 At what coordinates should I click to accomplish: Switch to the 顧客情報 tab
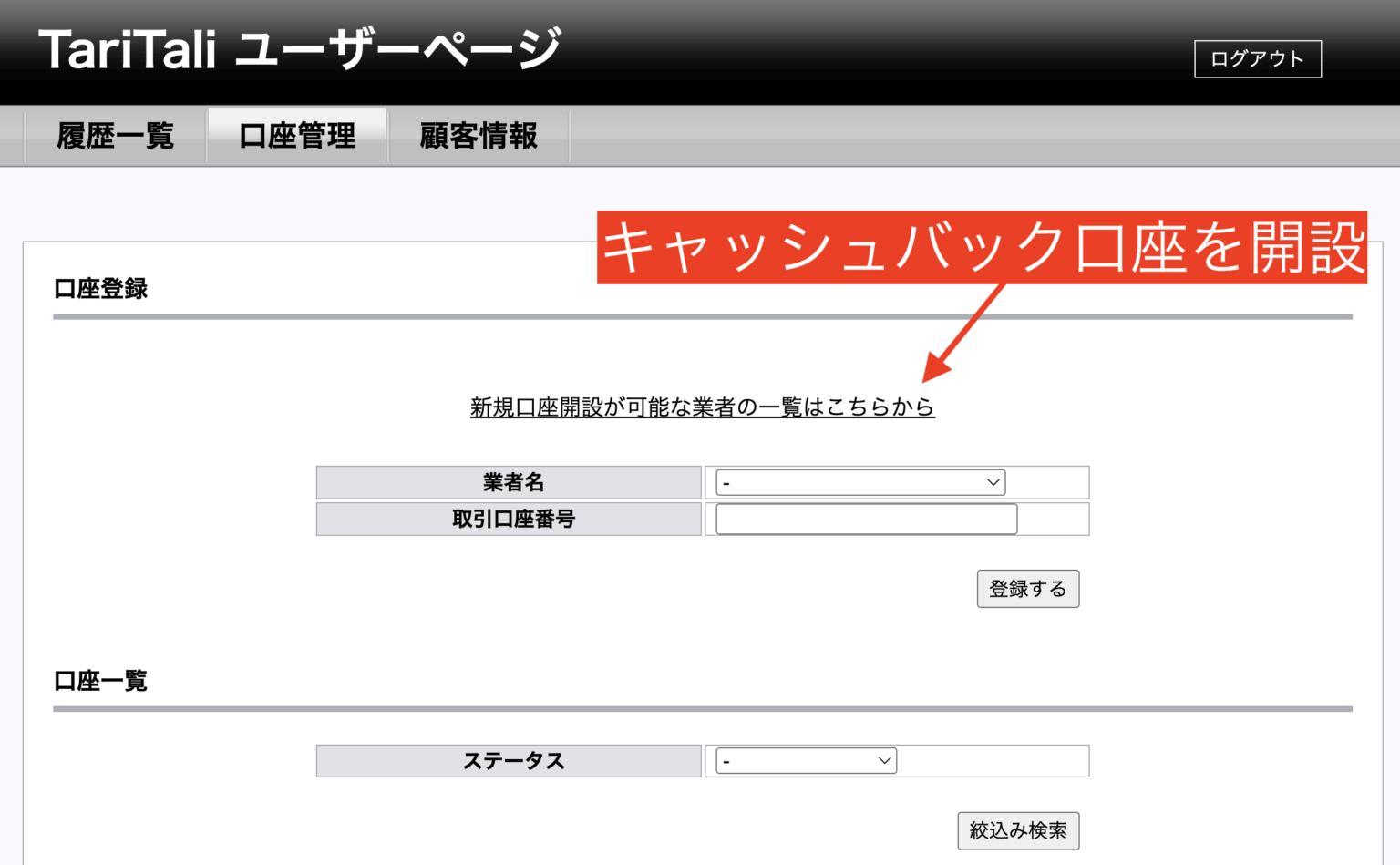[x=479, y=135]
